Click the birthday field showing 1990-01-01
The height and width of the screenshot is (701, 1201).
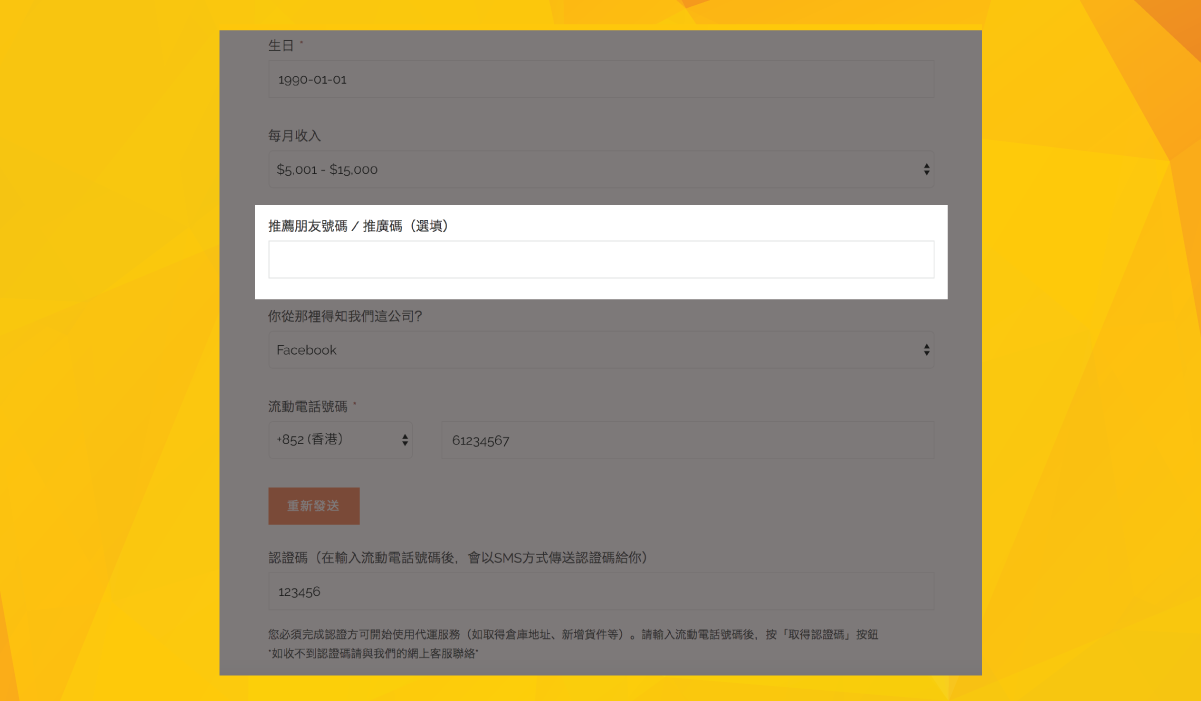tap(600, 80)
